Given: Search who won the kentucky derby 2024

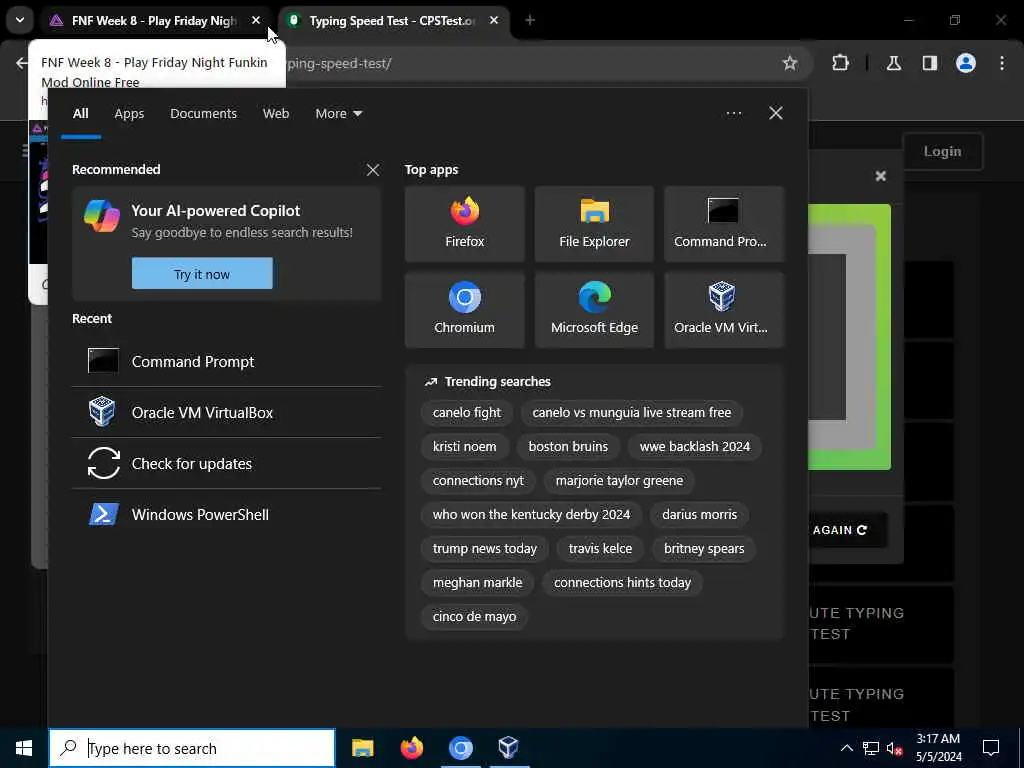Looking at the screenshot, I should tap(531, 515).
